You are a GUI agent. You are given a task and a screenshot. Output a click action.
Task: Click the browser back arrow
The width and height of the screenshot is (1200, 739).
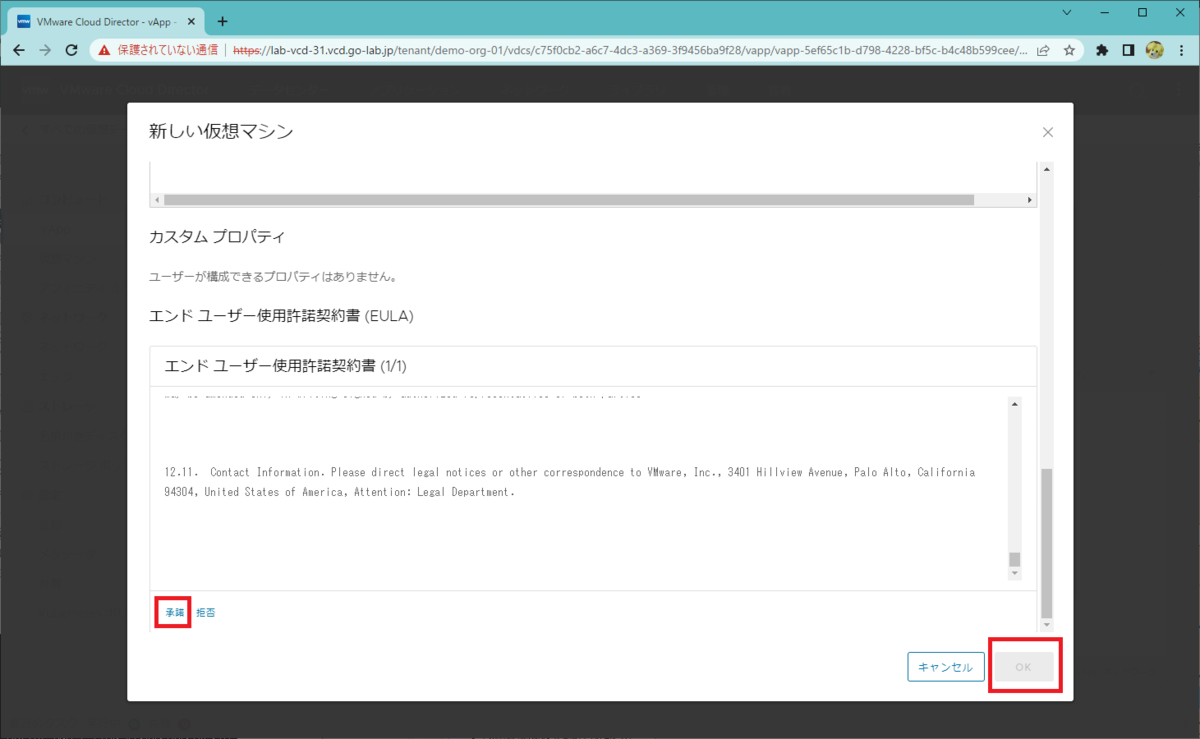pyautogui.click(x=18, y=49)
